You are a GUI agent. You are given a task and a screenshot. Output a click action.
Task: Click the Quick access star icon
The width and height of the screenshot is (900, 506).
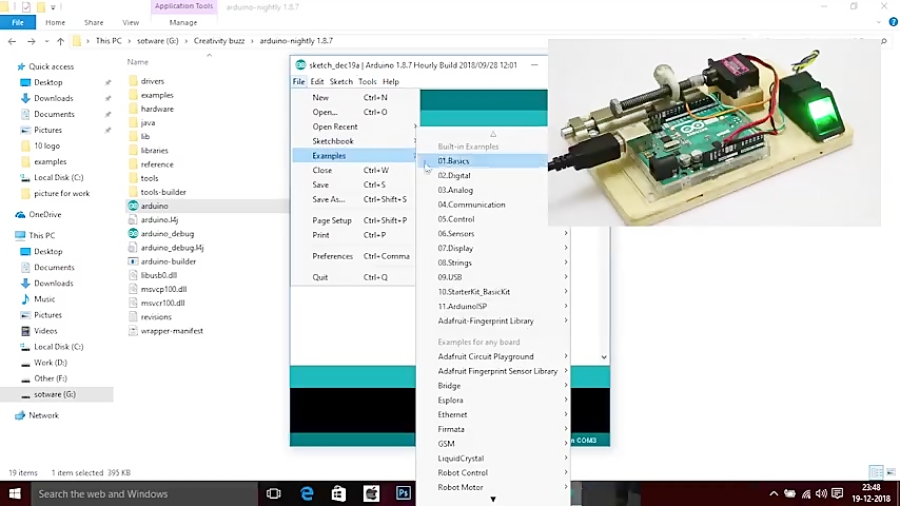[21, 67]
